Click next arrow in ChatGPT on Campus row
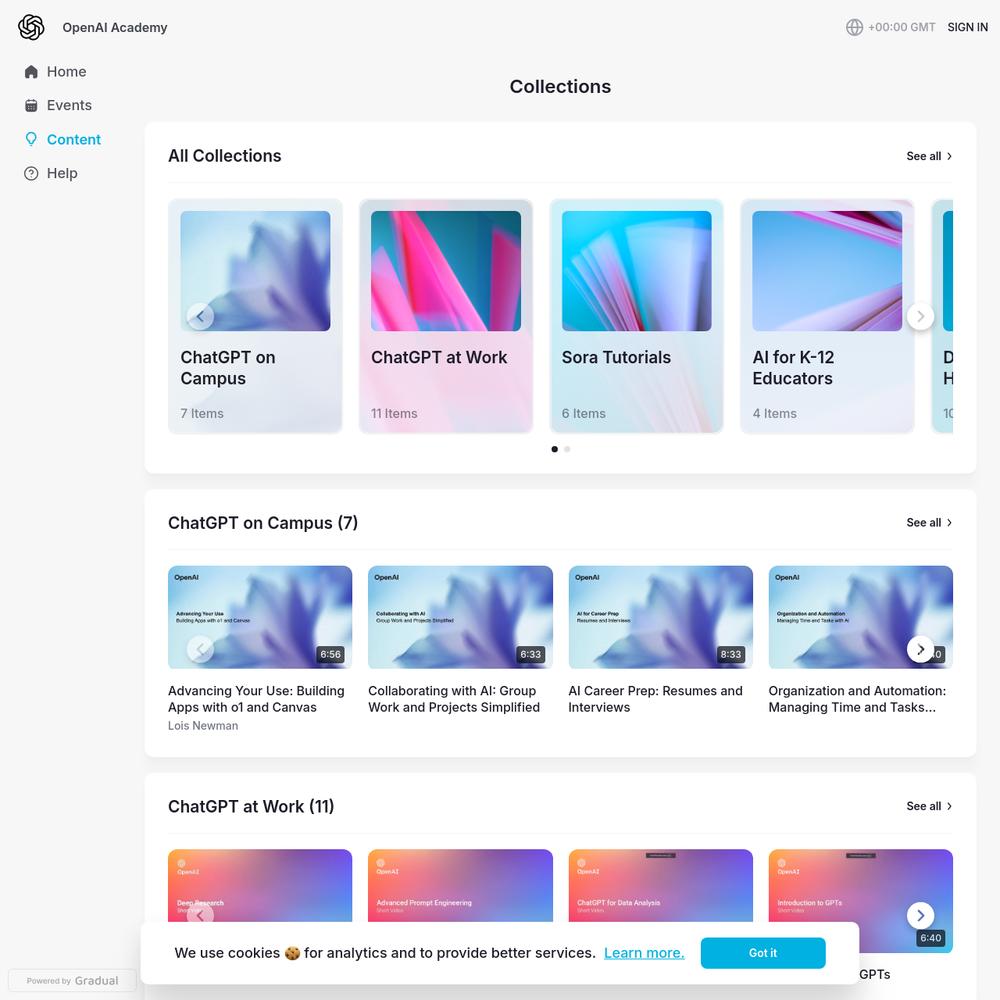1000x1000 pixels. click(x=920, y=649)
